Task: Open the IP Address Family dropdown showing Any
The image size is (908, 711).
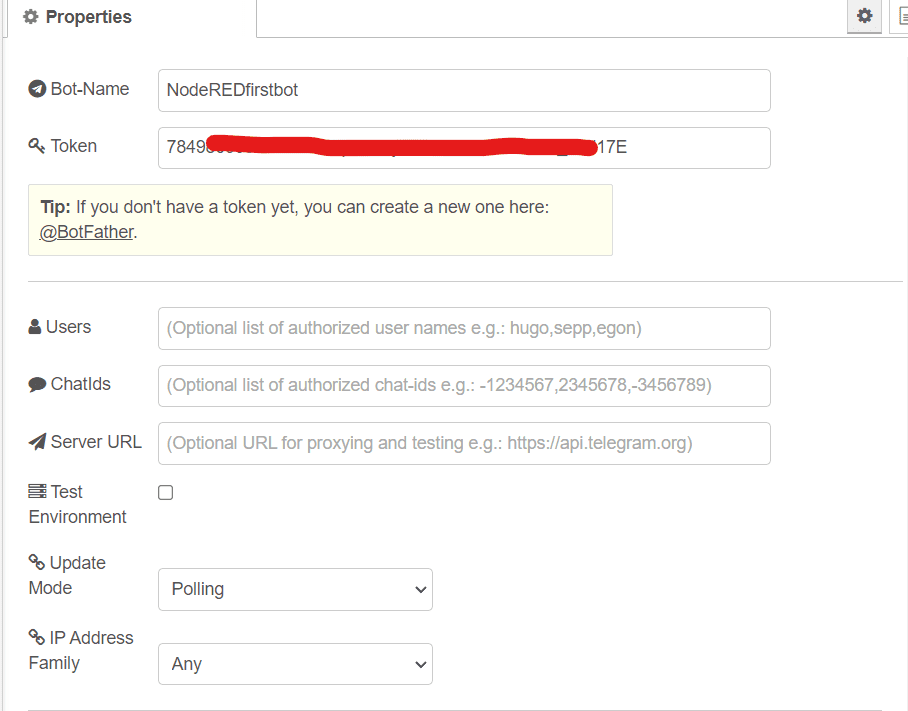Action: point(295,664)
